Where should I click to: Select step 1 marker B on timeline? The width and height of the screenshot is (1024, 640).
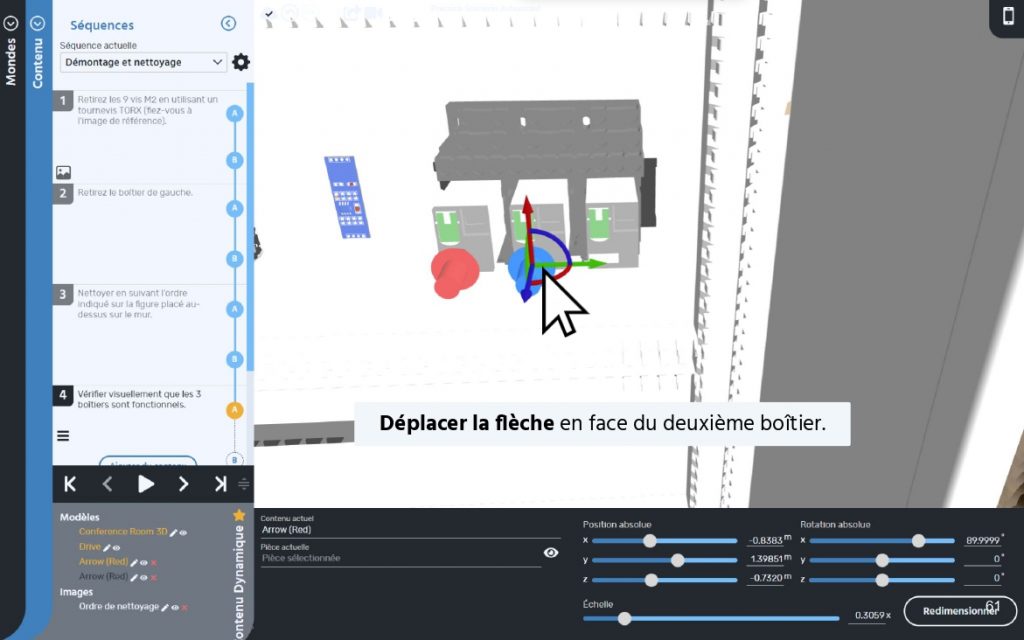click(x=234, y=160)
